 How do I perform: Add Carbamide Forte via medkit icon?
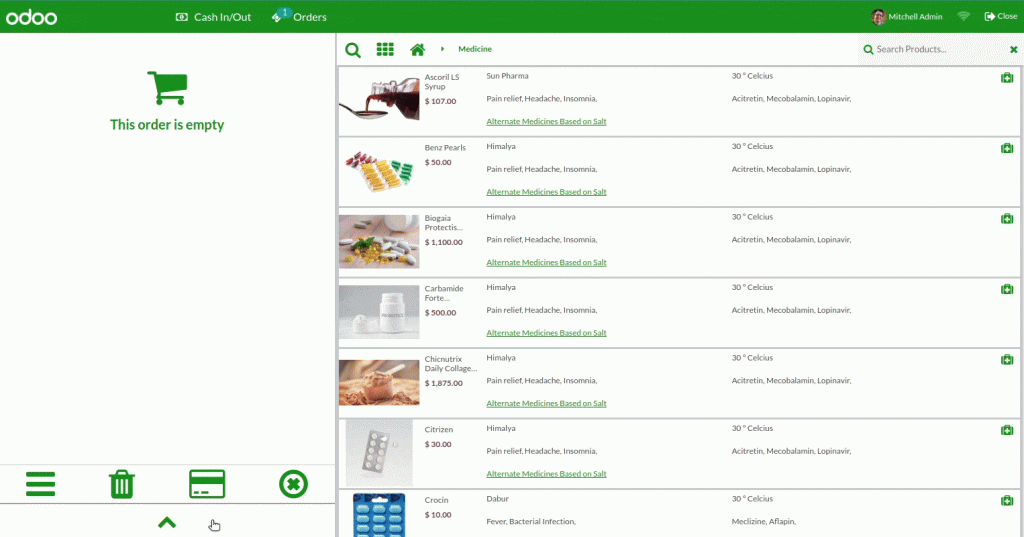tap(1007, 289)
